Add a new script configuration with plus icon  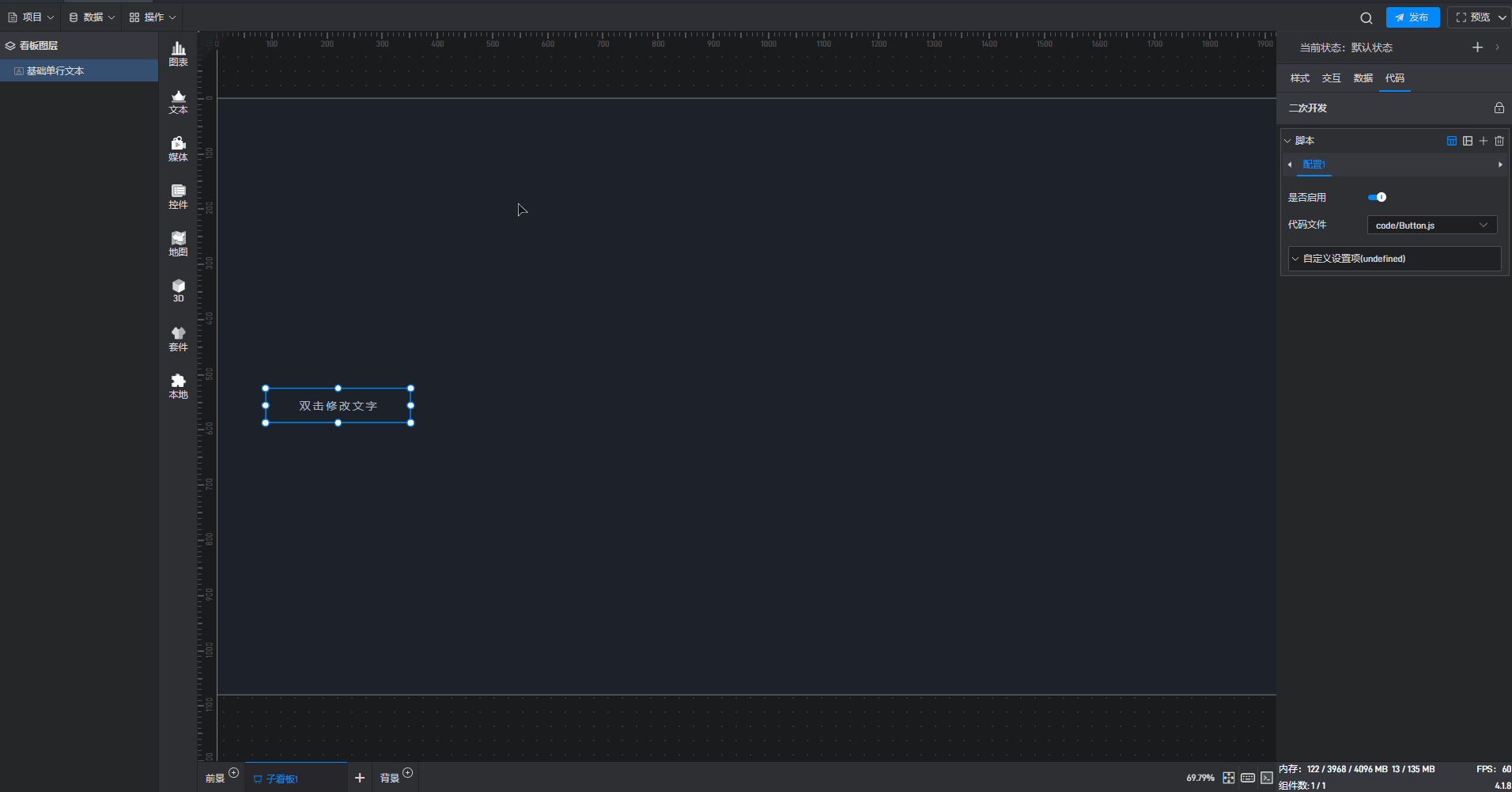[x=1483, y=141]
